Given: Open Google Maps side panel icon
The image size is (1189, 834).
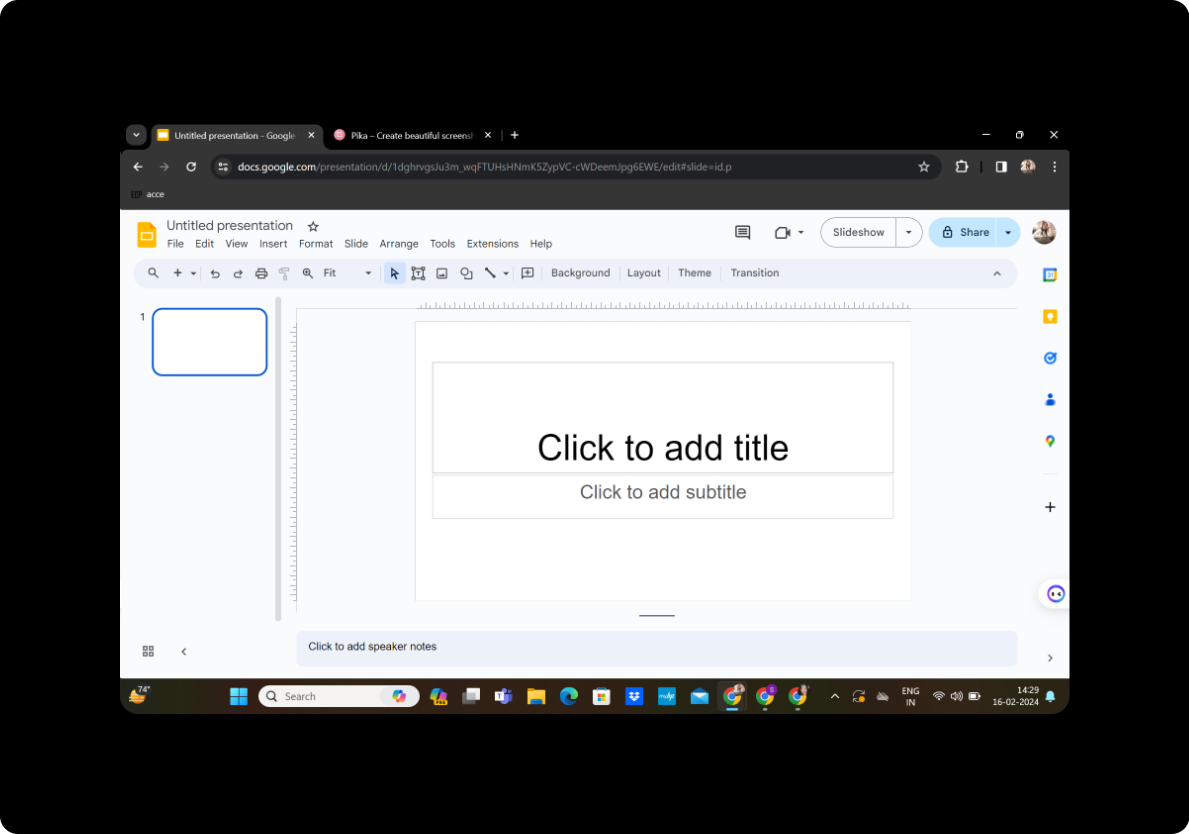Looking at the screenshot, I should click(1049, 441).
